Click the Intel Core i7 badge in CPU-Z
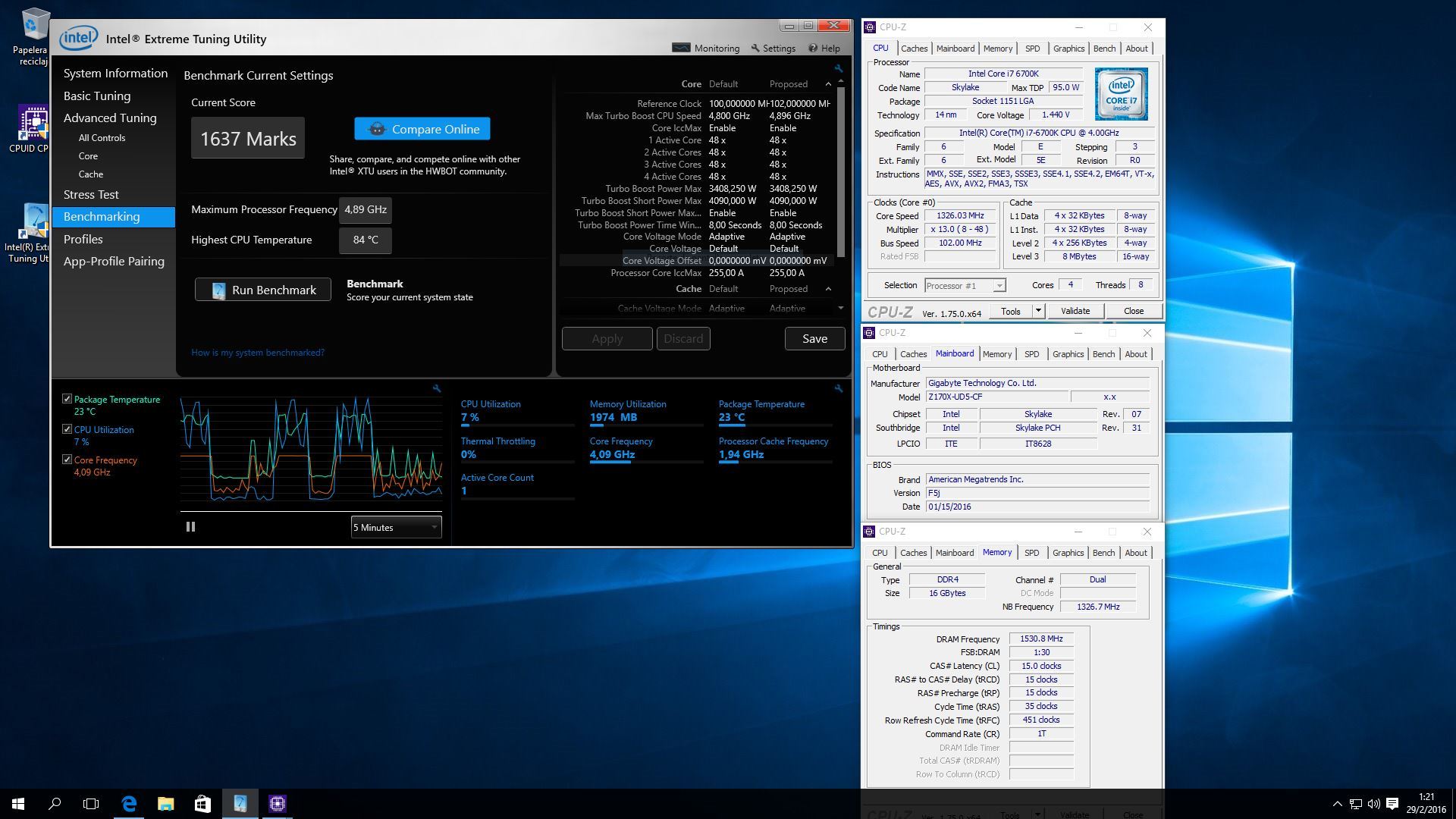The height and width of the screenshot is (819, 1456). pyautogui.click(x=1121, y=94)
